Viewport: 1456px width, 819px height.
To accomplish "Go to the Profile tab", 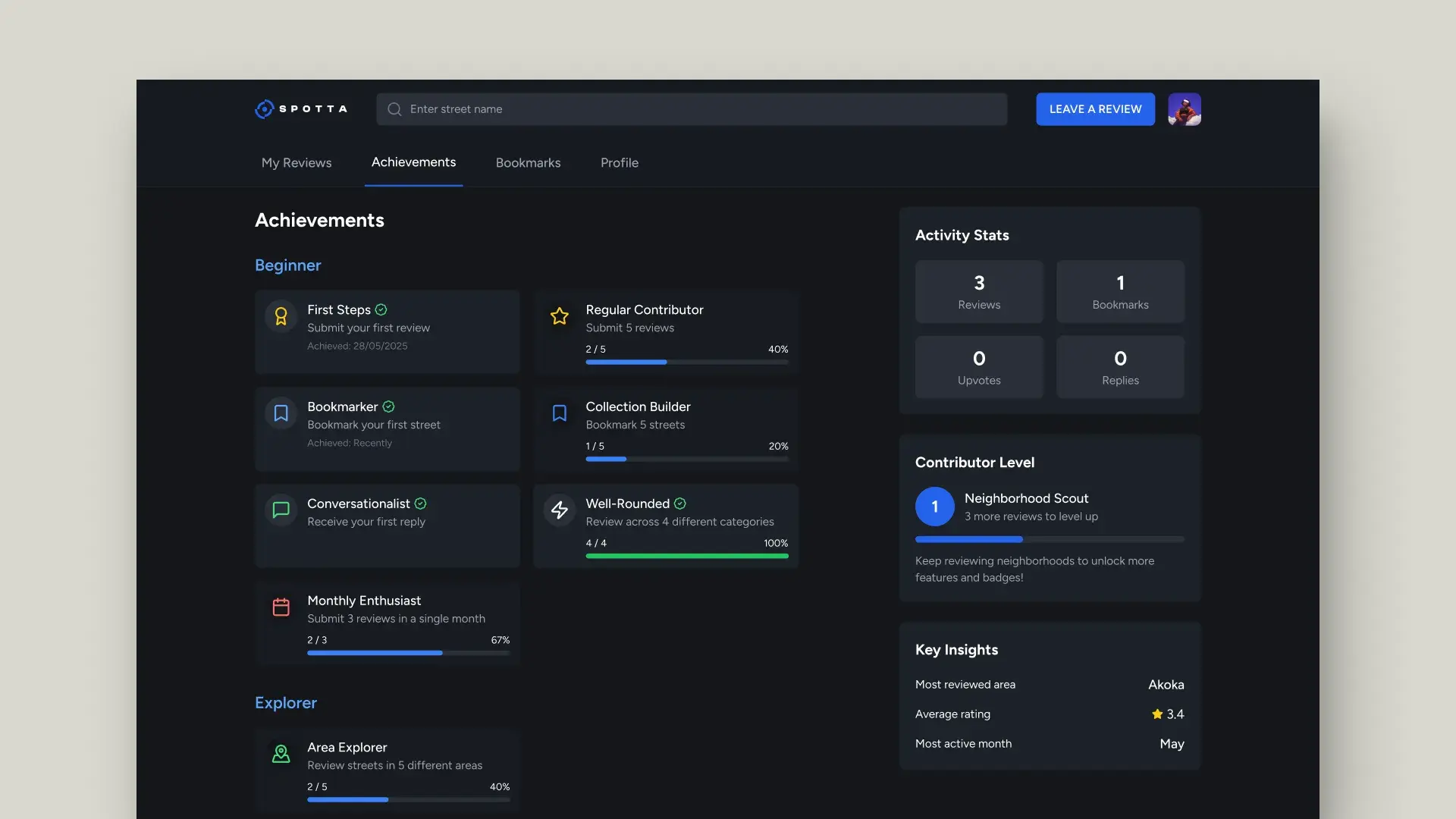I will (x=619, y=163).
